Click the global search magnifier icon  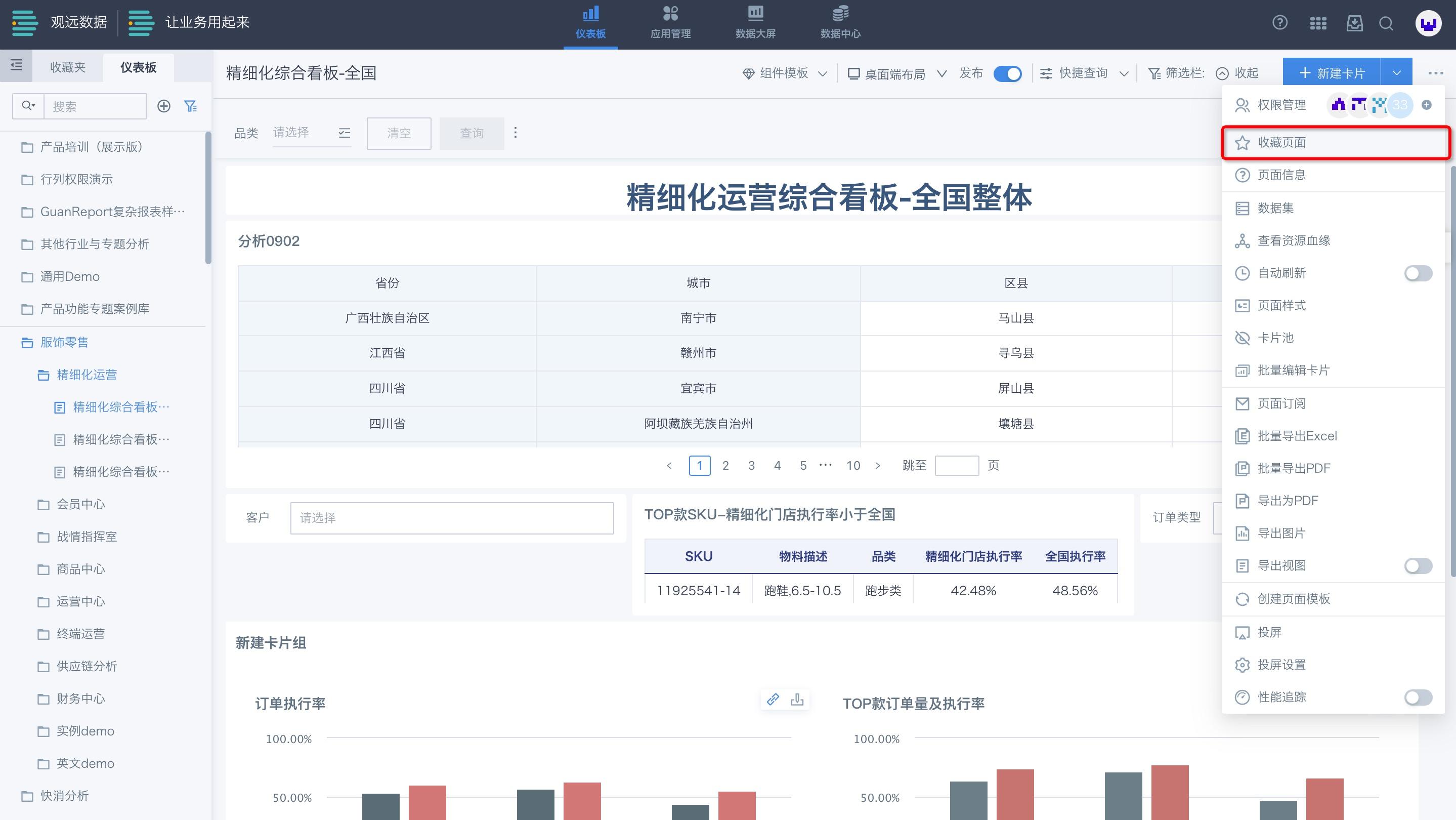click(1386, 23)
